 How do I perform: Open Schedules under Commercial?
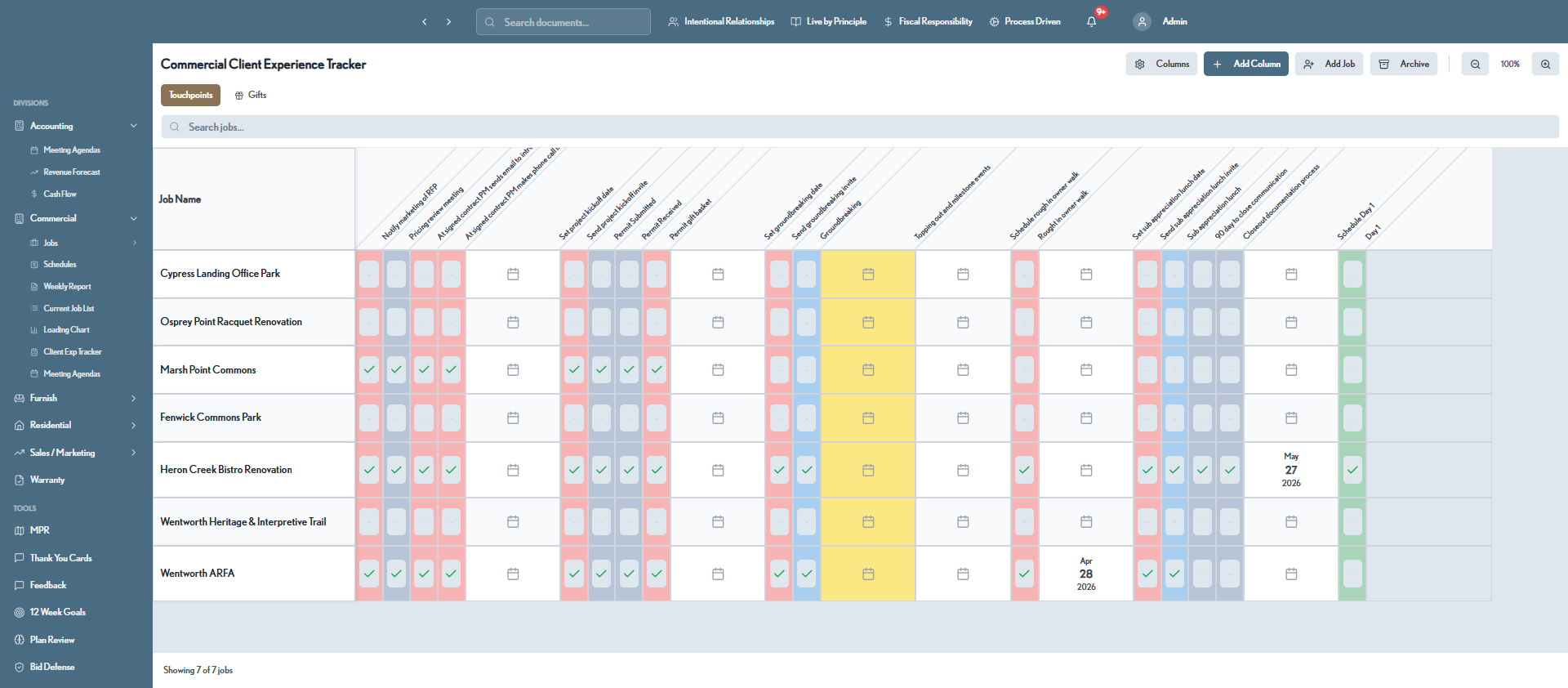60,265
